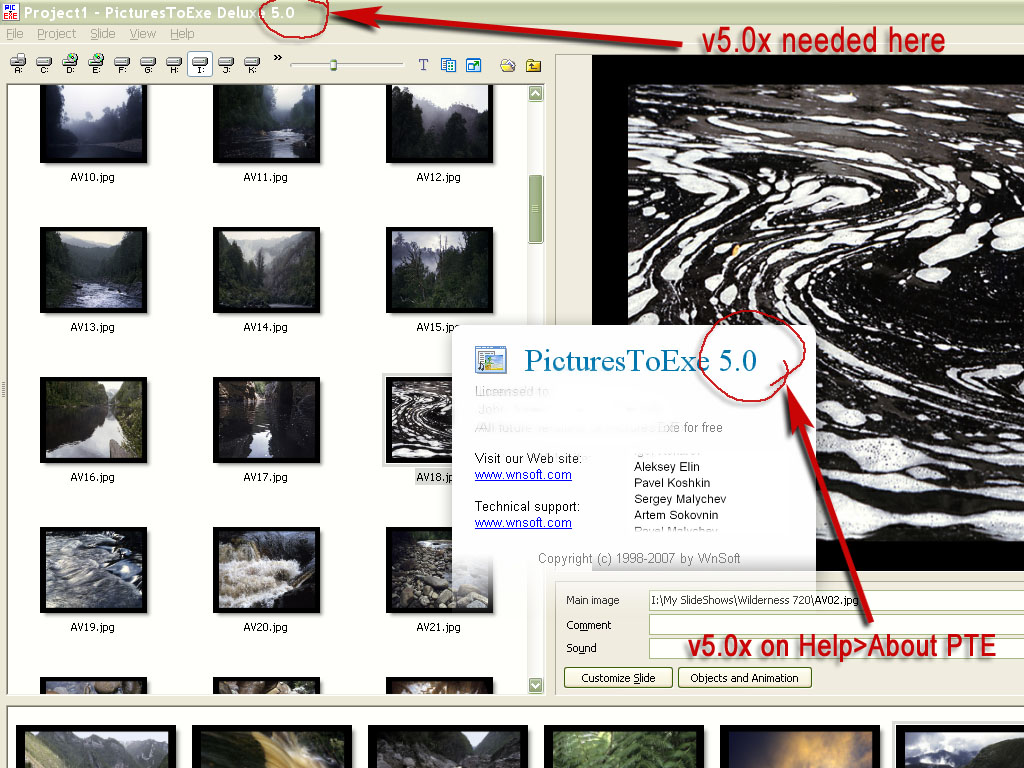Select thumbnail AV13.jpg
This screenshot has width=1024, height=768.
click(93, 270)
